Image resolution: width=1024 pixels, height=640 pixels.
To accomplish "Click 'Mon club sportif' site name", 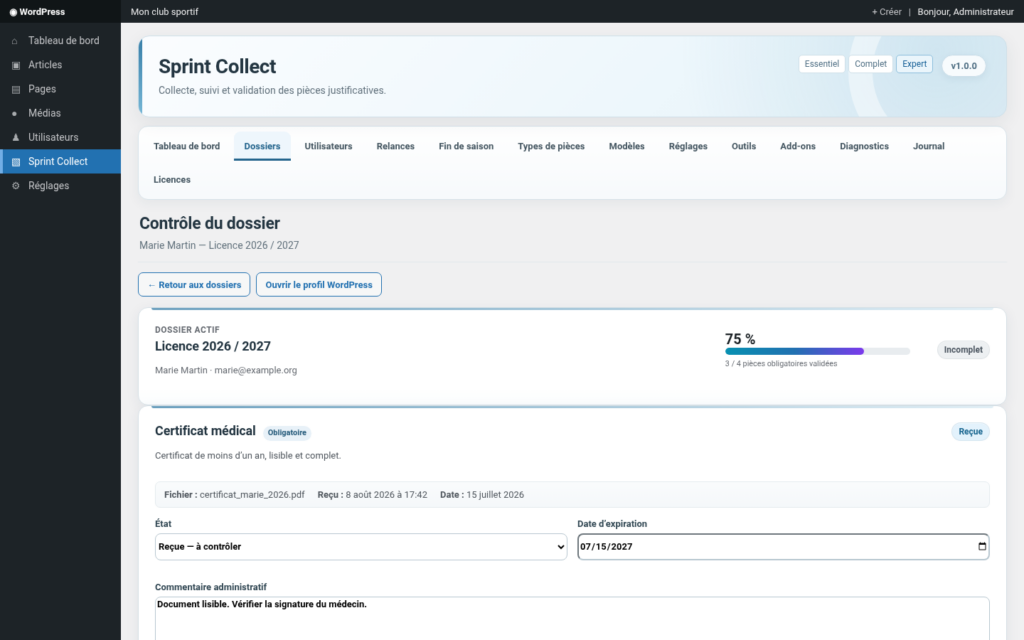I will pyautogui.click(x=165, y=12).
